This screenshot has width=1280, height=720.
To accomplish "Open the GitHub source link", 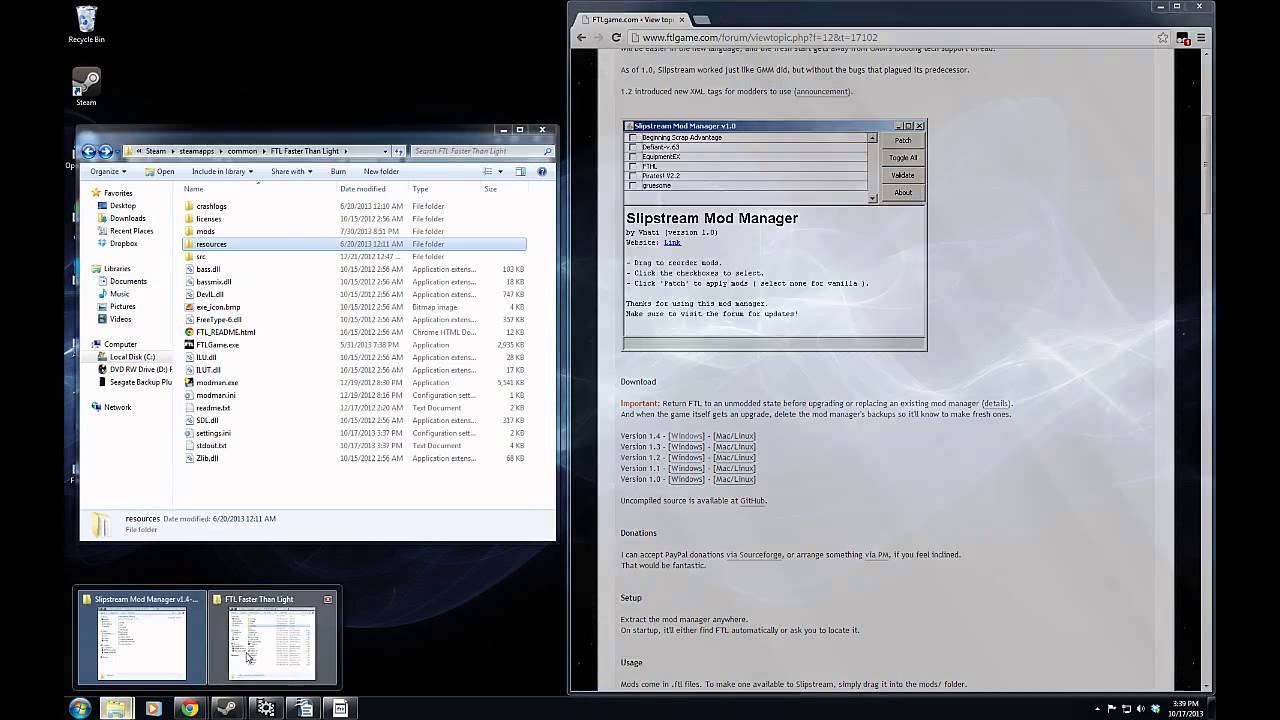I will 752,500.
